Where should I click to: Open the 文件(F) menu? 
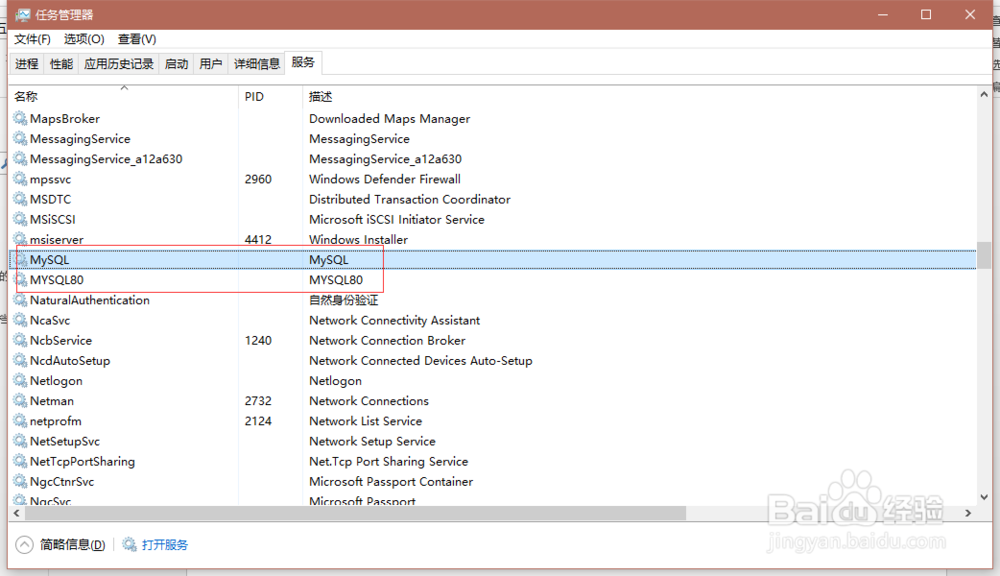(31, 39)
